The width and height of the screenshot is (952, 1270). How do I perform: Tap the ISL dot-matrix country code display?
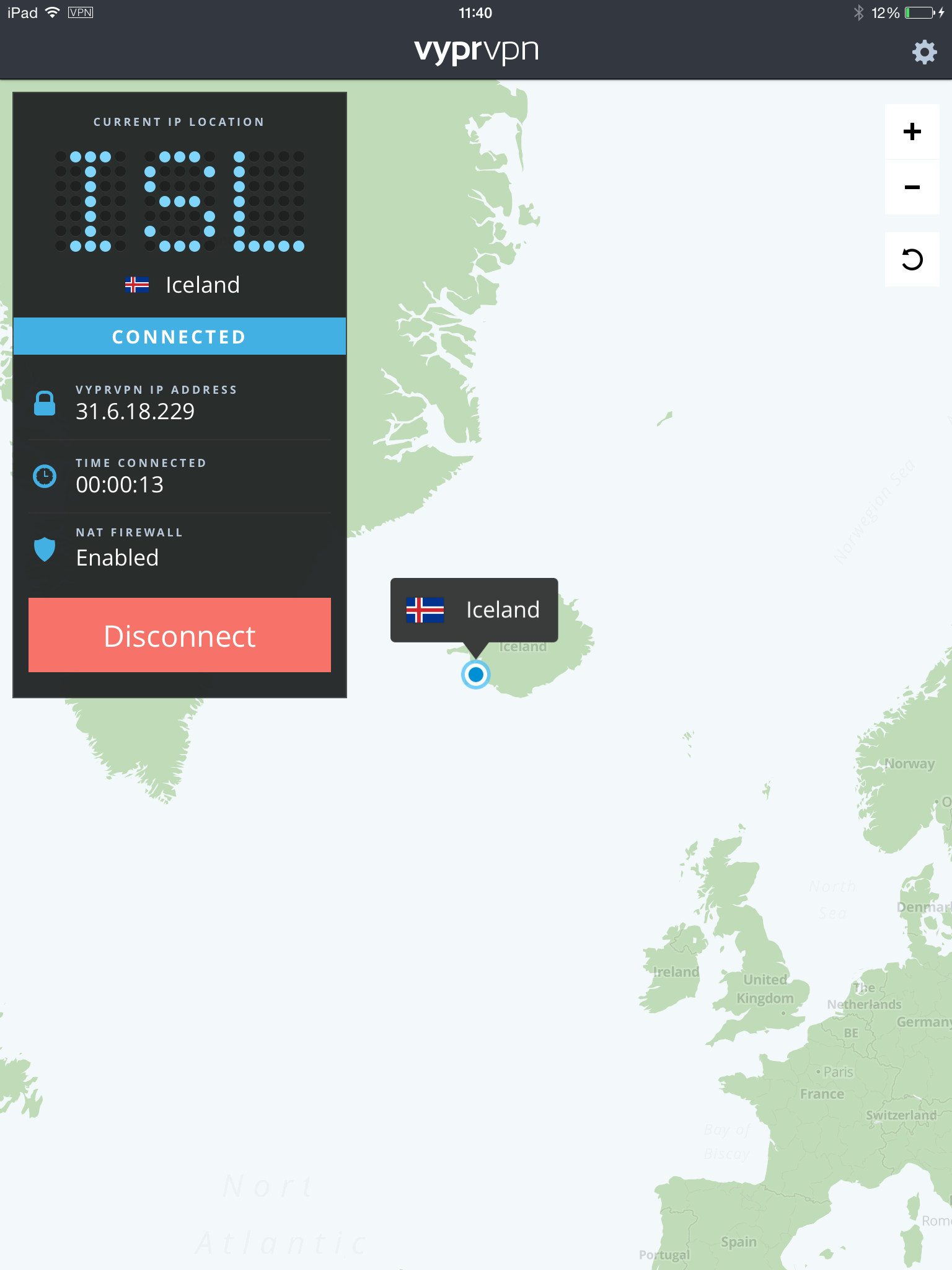tap(180, 202)
